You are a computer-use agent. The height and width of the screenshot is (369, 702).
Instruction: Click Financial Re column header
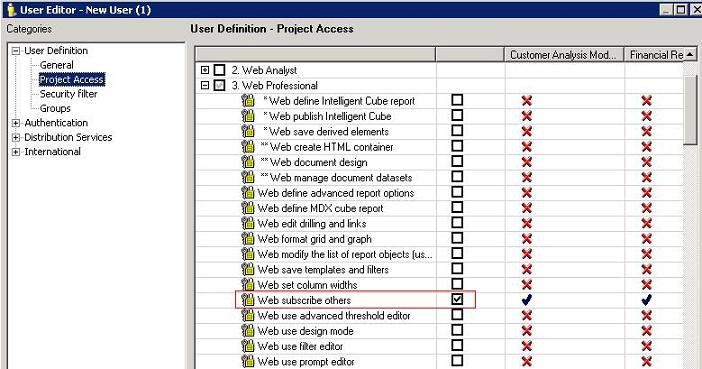click(x=655, y=55)
